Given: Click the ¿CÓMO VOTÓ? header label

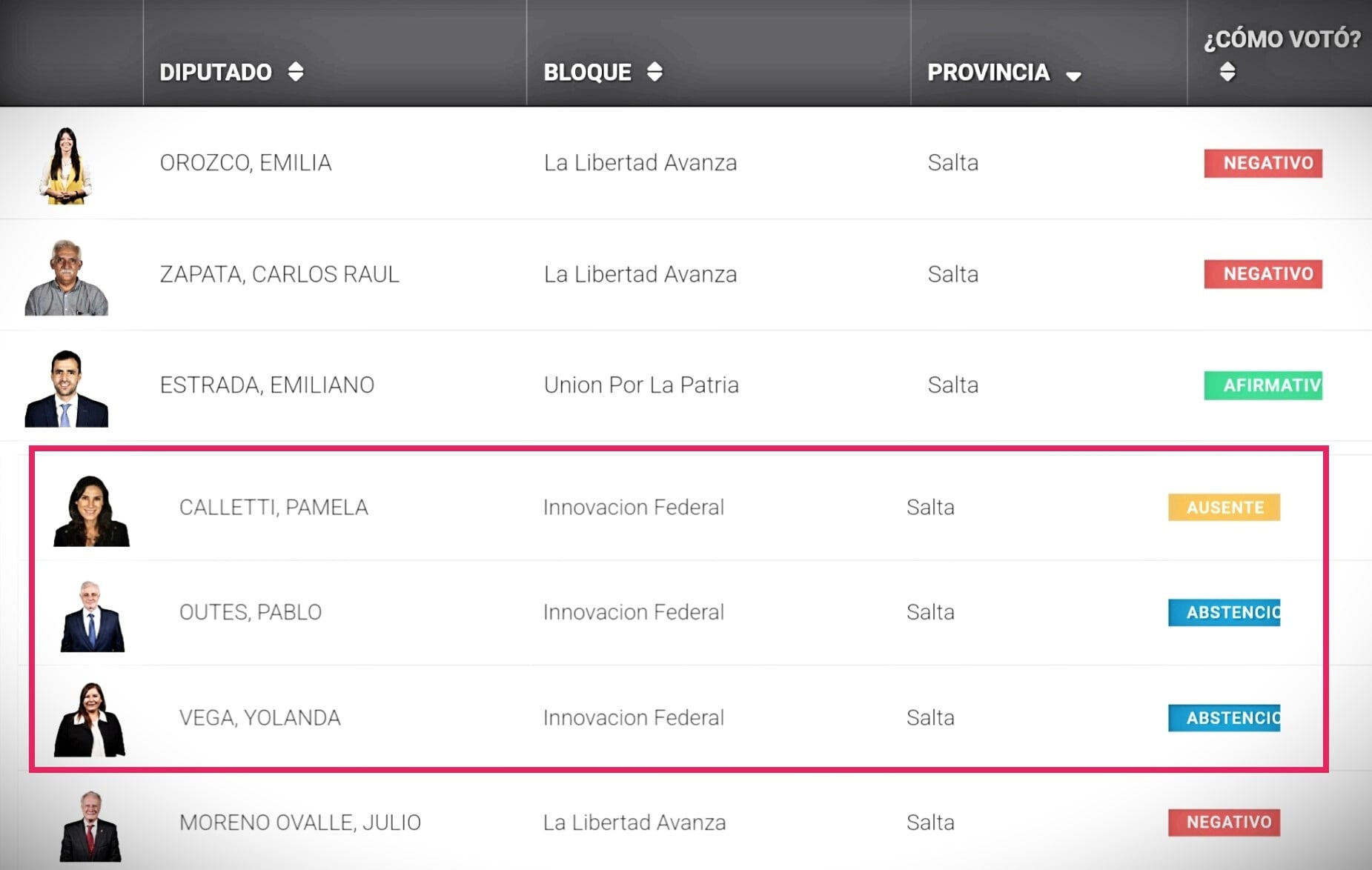Looking at the screenshot, I should tap(1282, 39).
